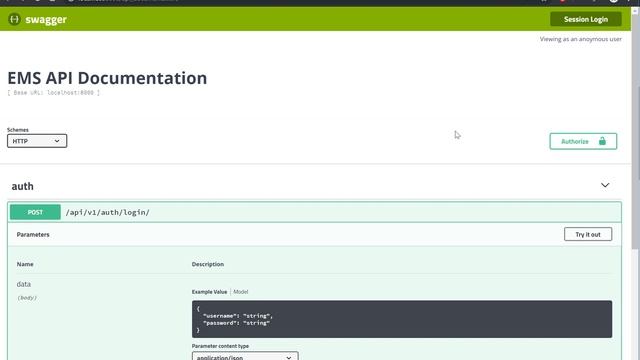The width and height of the screenshot is (640, 360).
Task: Click the example JSON body block
Action: (402, 319)
